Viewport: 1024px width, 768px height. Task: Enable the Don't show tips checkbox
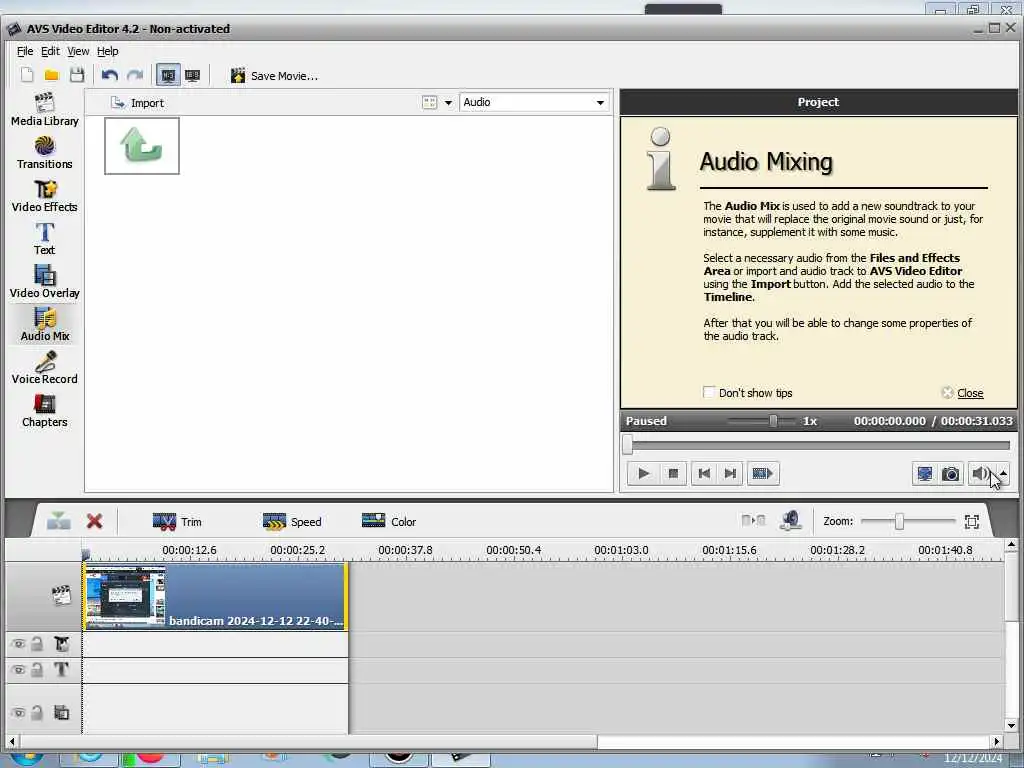click(709, 392)
